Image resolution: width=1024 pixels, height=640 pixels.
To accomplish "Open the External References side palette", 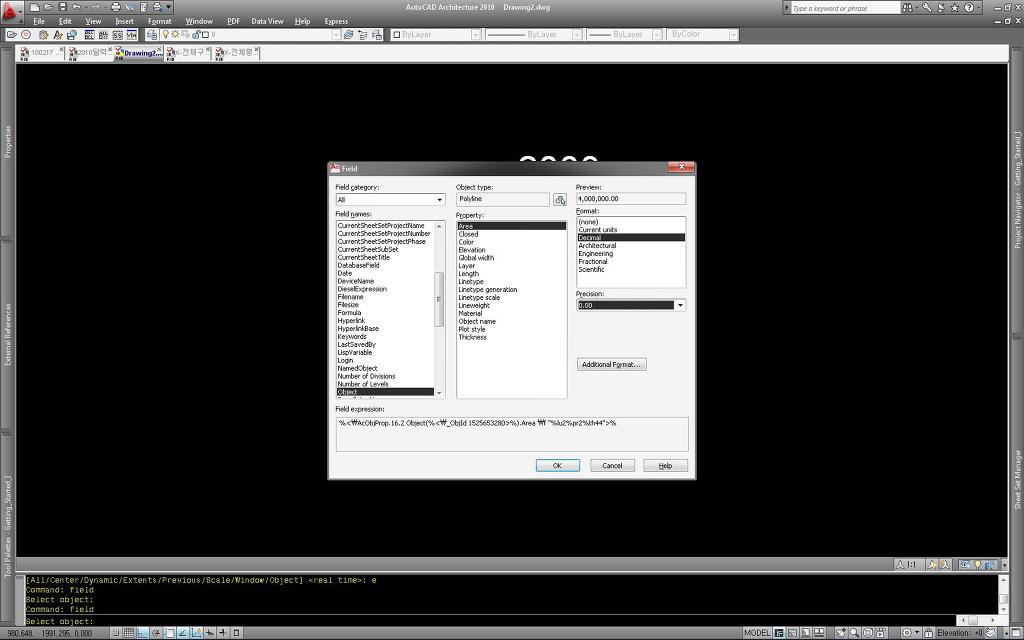I will 8,334.
